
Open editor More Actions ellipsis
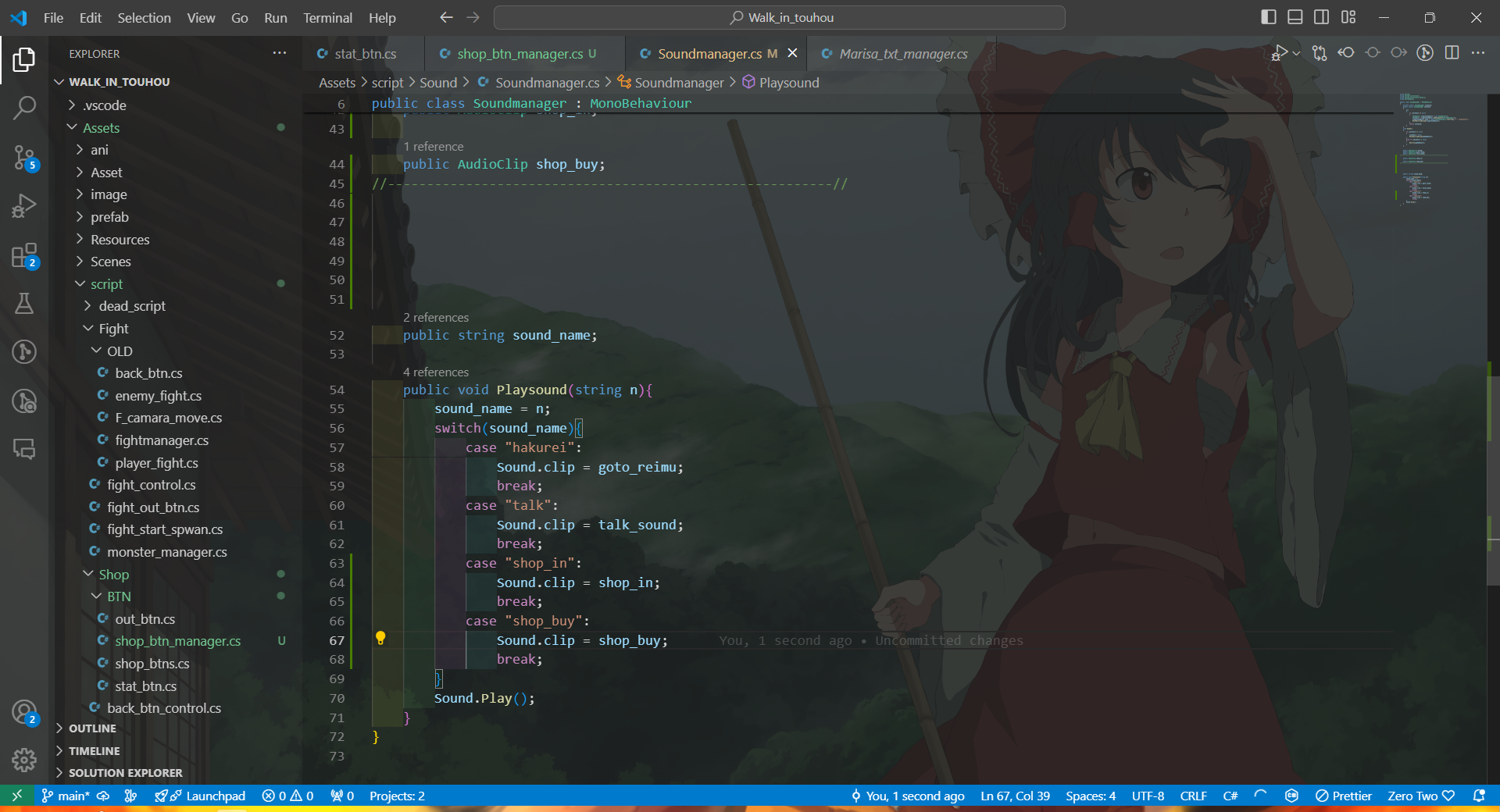pos(1478,53)
